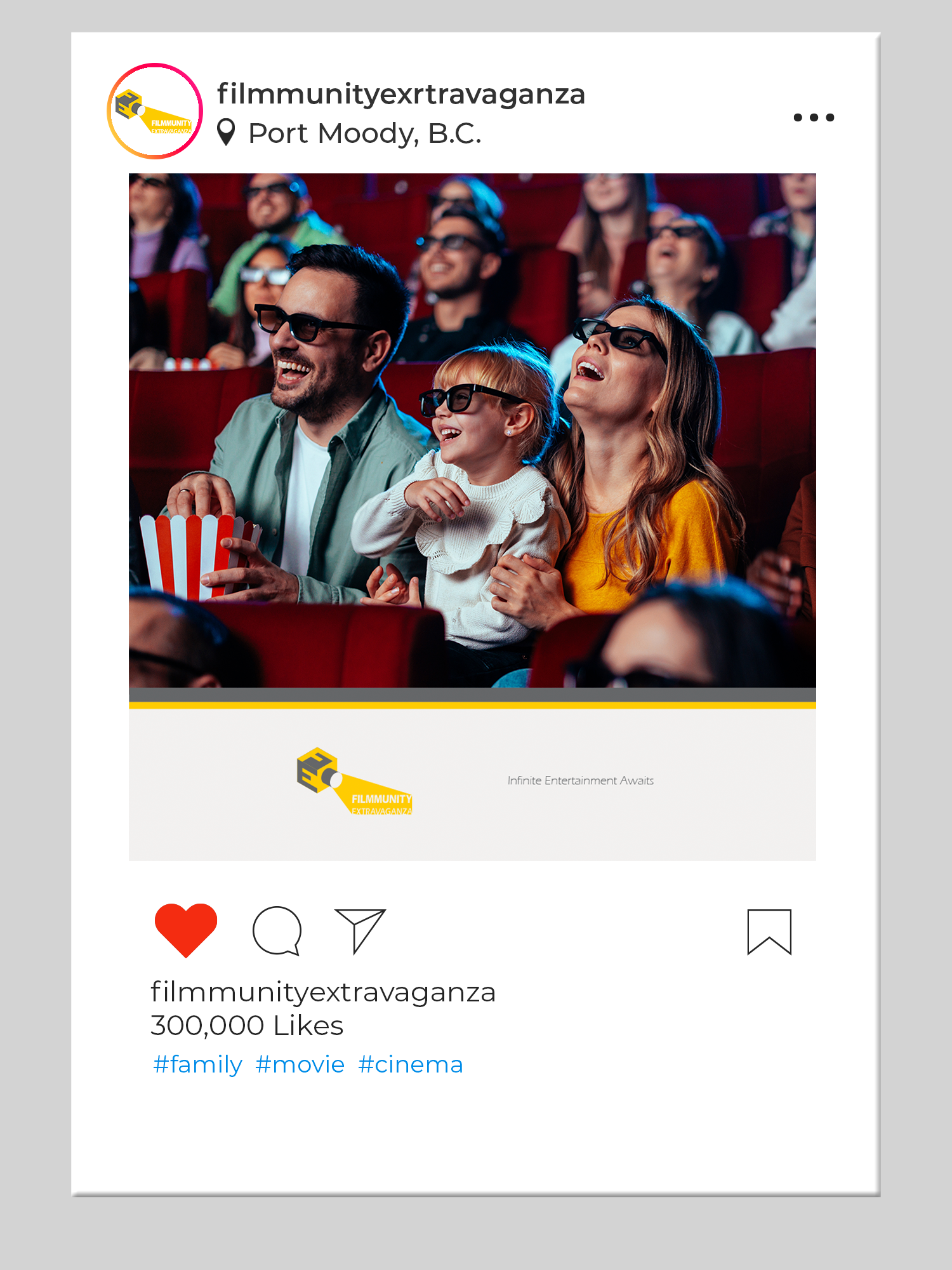Click the yellow stripe under the photo

pyautogui.click(x=472, y=705)
